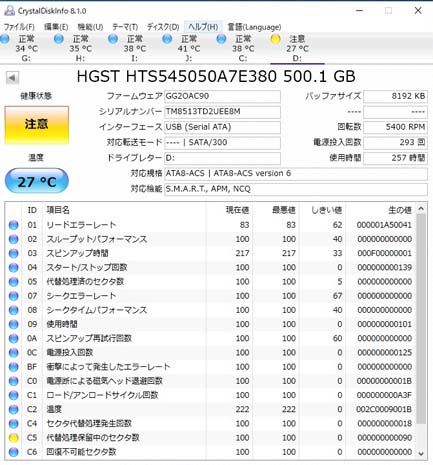Click the 現在値 column header

click(237, 210)
